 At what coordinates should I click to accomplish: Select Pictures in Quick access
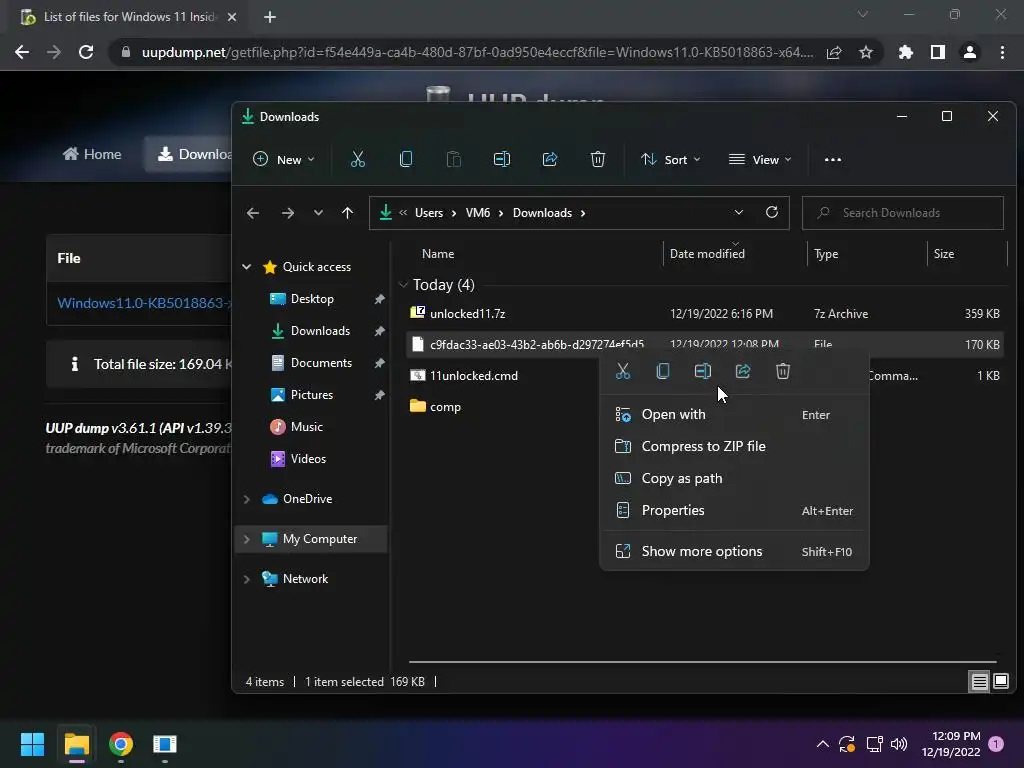click(312, 395)
